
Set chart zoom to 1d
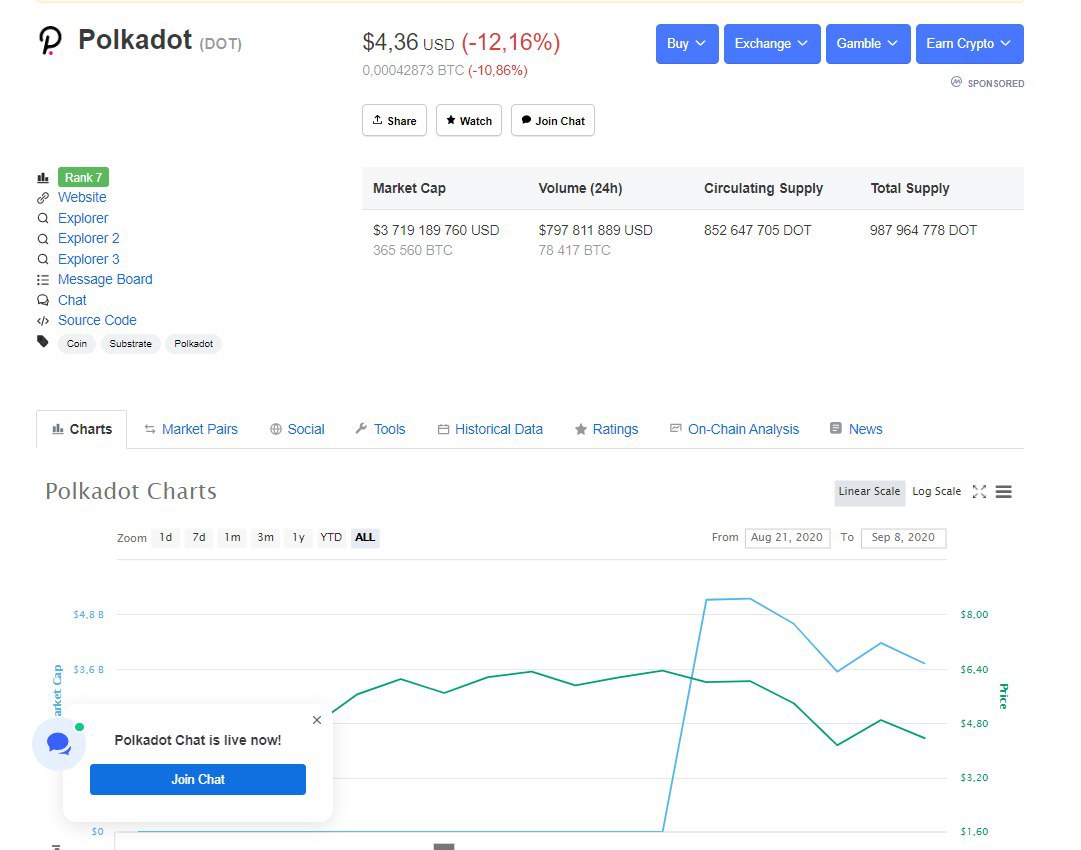[x=166, y=537]
